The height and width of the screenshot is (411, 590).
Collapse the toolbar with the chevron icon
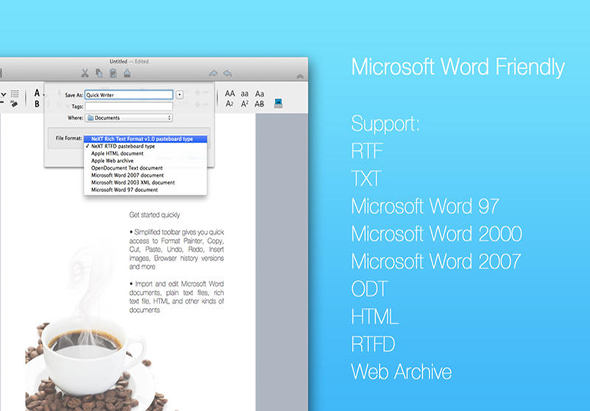[300, 76]
